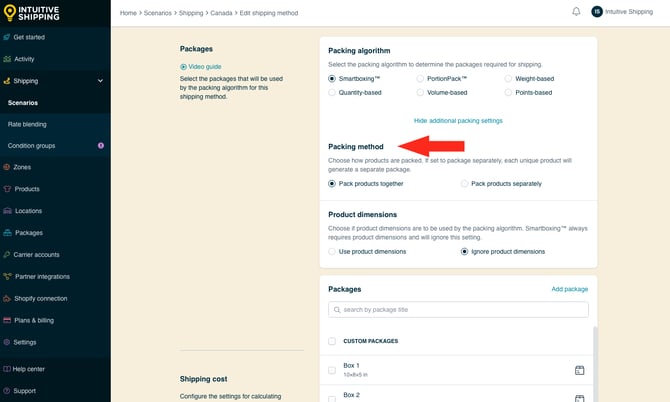Choose Pack products separately option
The width and height of the screenshot is (670, 402).
(x=464, y=184)
